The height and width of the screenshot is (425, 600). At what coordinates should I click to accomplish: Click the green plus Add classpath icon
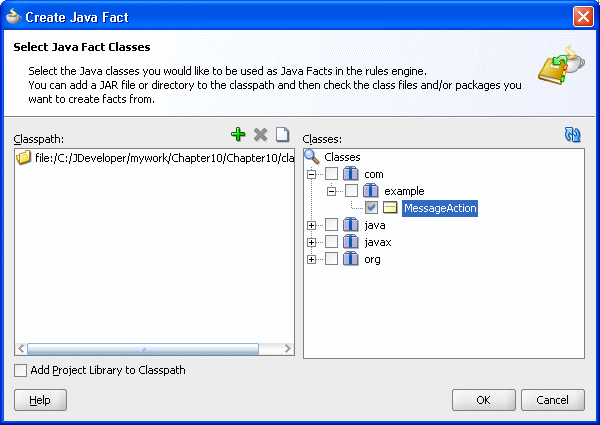[x=238, y=135]
